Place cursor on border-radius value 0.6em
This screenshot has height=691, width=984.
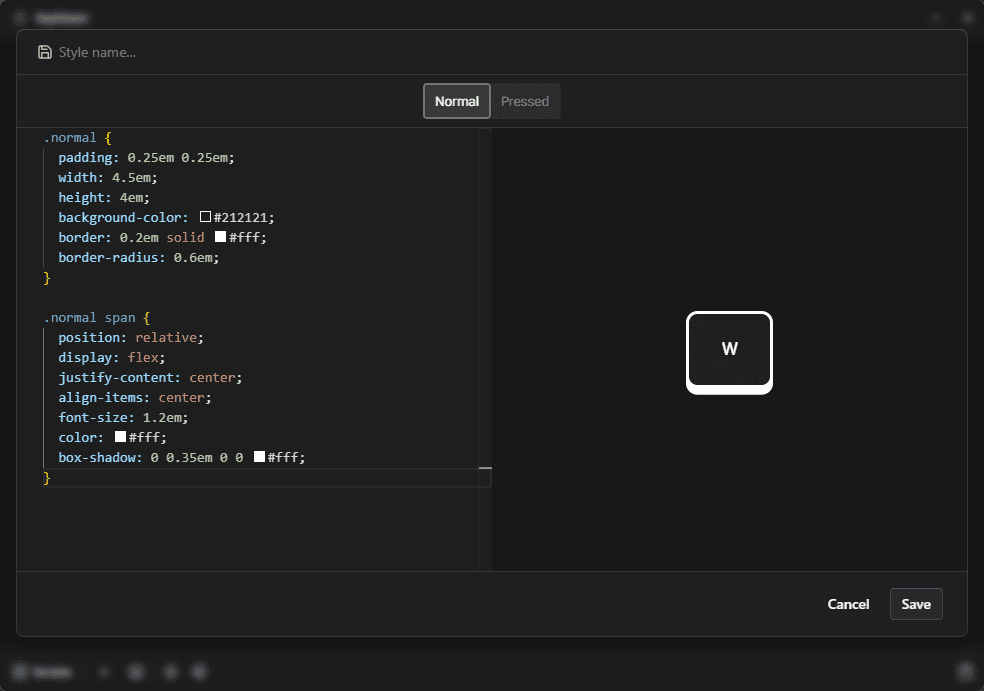coord(196,257)
